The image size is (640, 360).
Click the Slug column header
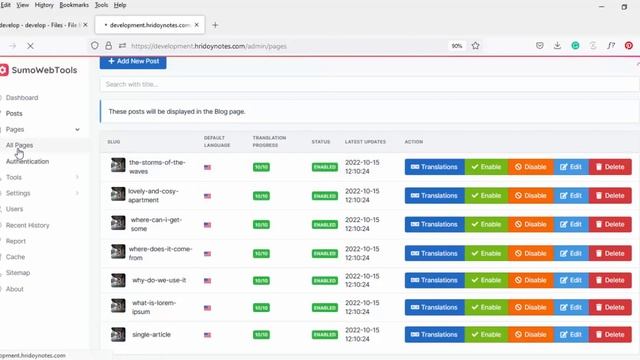pos(114,142)
